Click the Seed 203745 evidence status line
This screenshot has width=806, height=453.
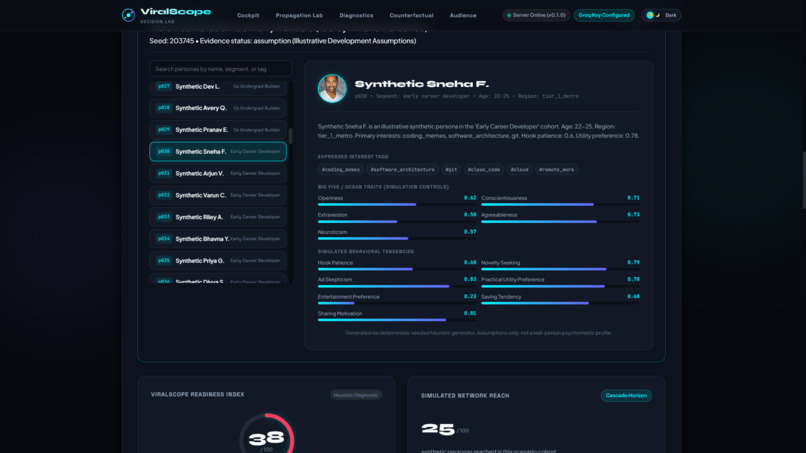click(x=283, y=41)
